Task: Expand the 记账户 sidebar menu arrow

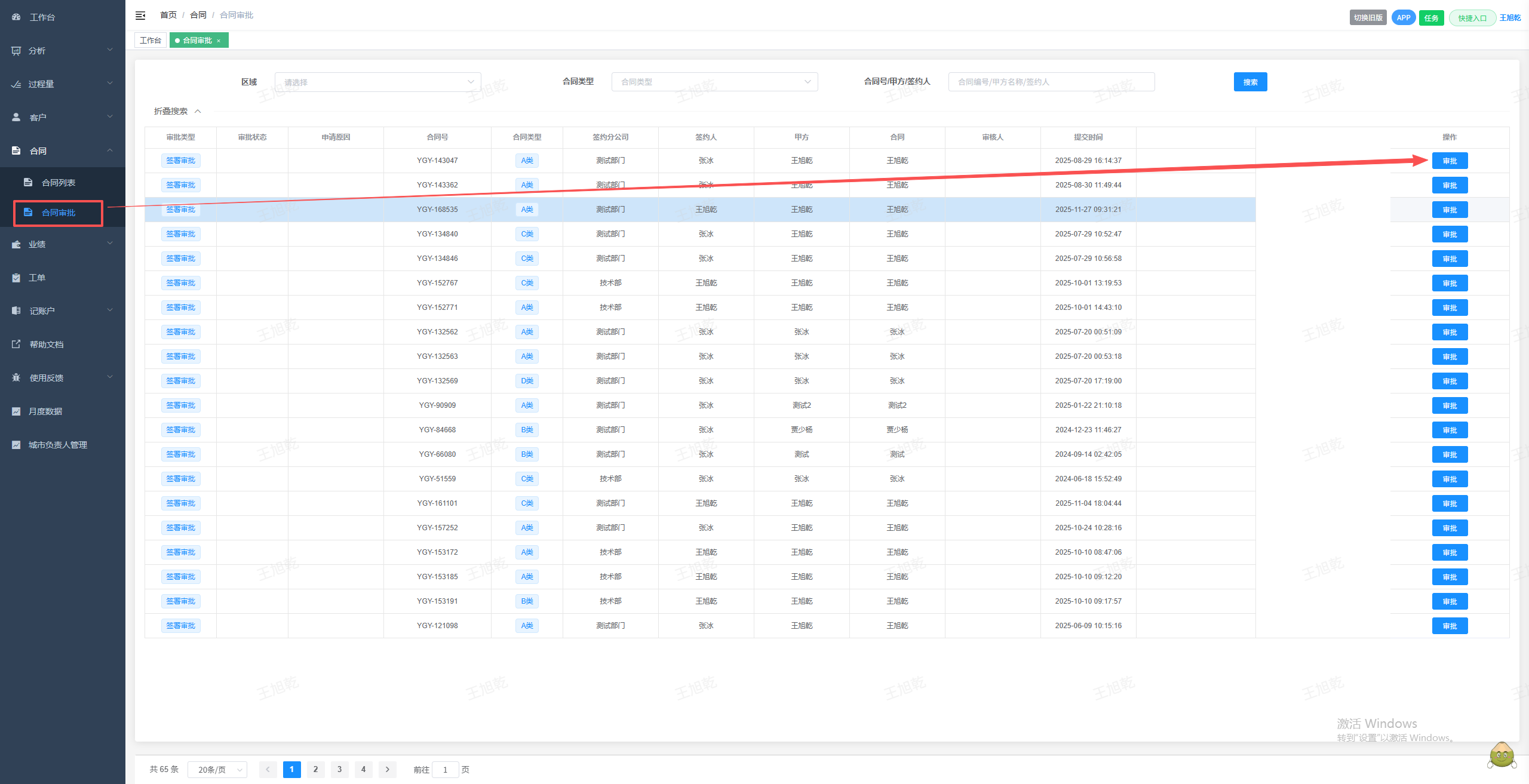Action: 110,310
